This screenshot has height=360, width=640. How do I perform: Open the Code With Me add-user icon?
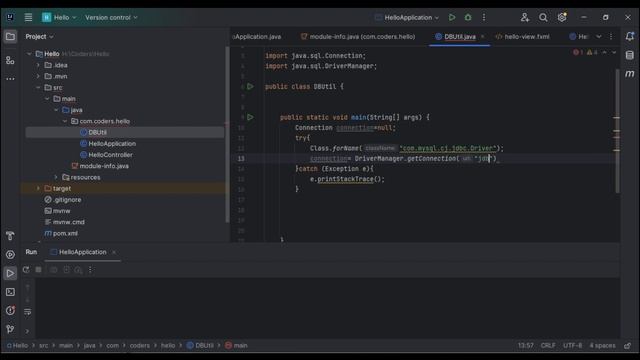coord(525,18)
